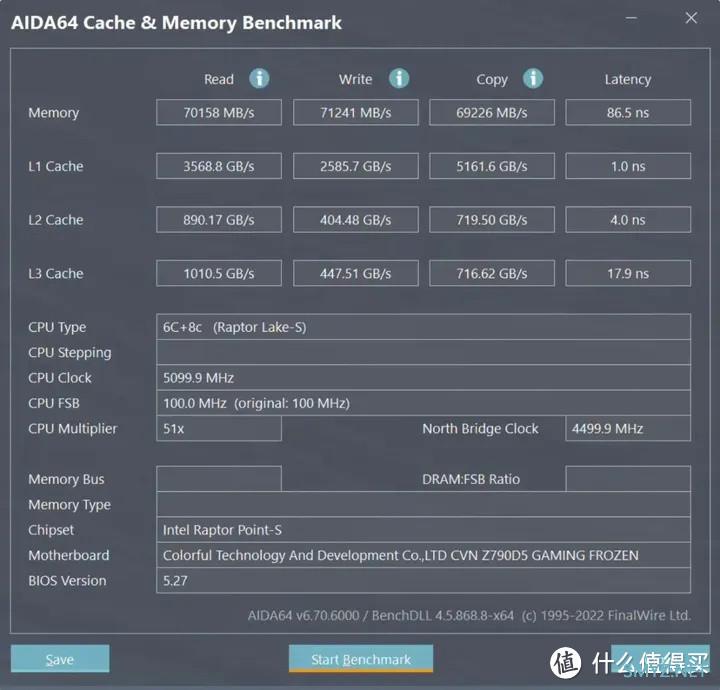Click Start Benchmark button
Screen dimensions: 720x690
click(x=361, y=659)
